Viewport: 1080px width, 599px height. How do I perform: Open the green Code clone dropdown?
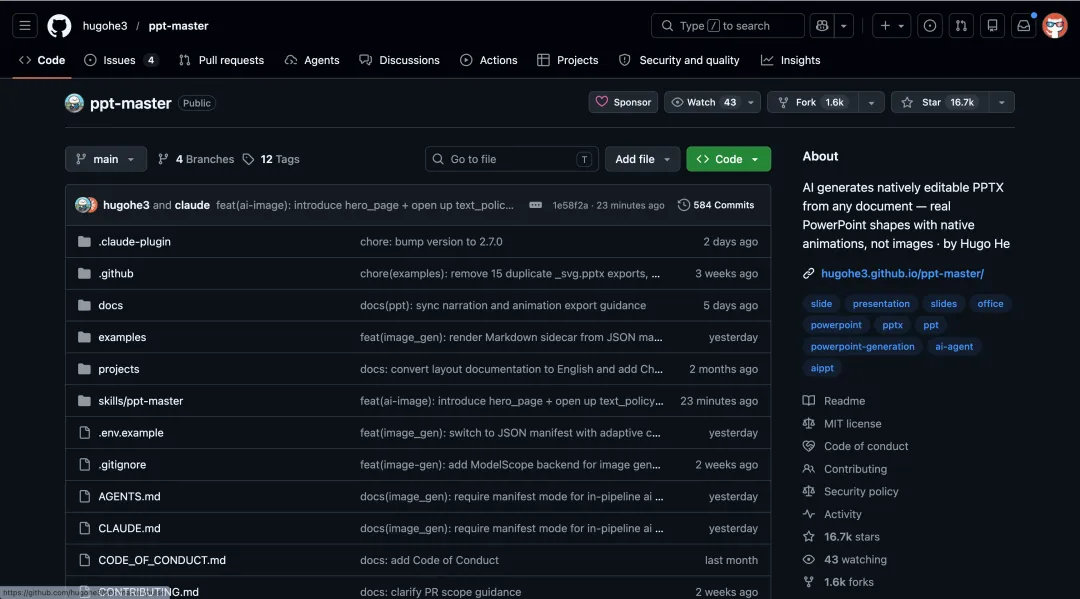pyautogui.click(x=728, y=159)
